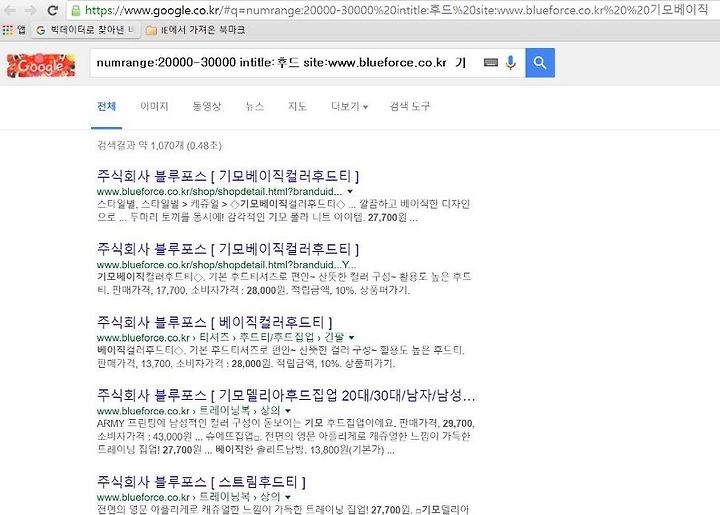Screen dimensions: 720x515
Task: Click the browser address bar URL
Action: (x=396, y=10)
